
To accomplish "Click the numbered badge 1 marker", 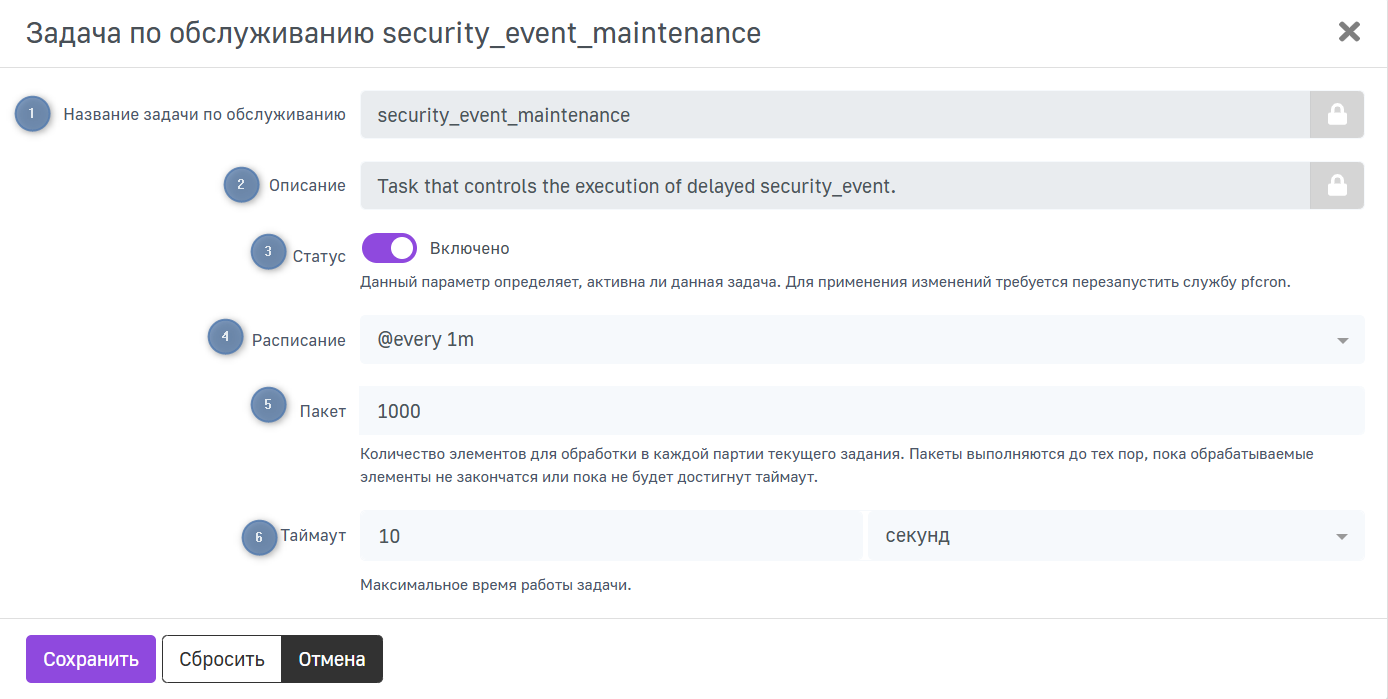I will click(x=32, y=114).
